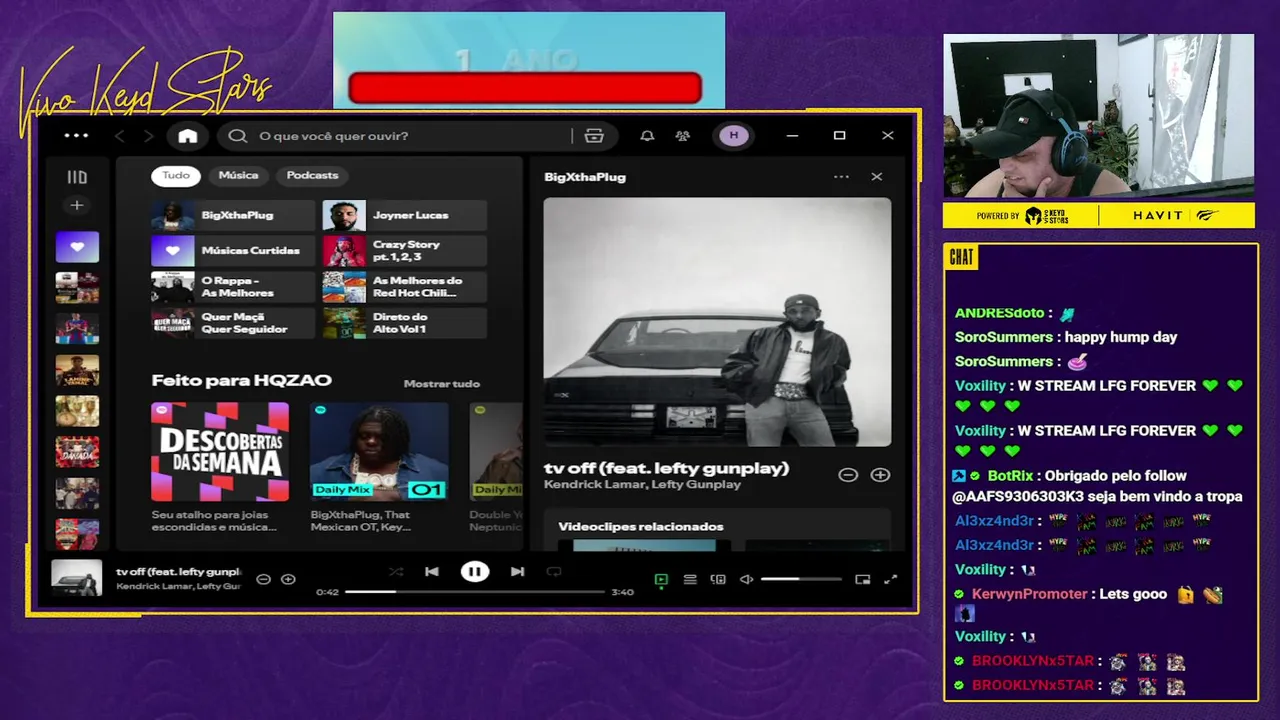Open Liked Songs heart tile in sidebar
The width and height of the screenshot is (1280, 720).
click(77, 247)
